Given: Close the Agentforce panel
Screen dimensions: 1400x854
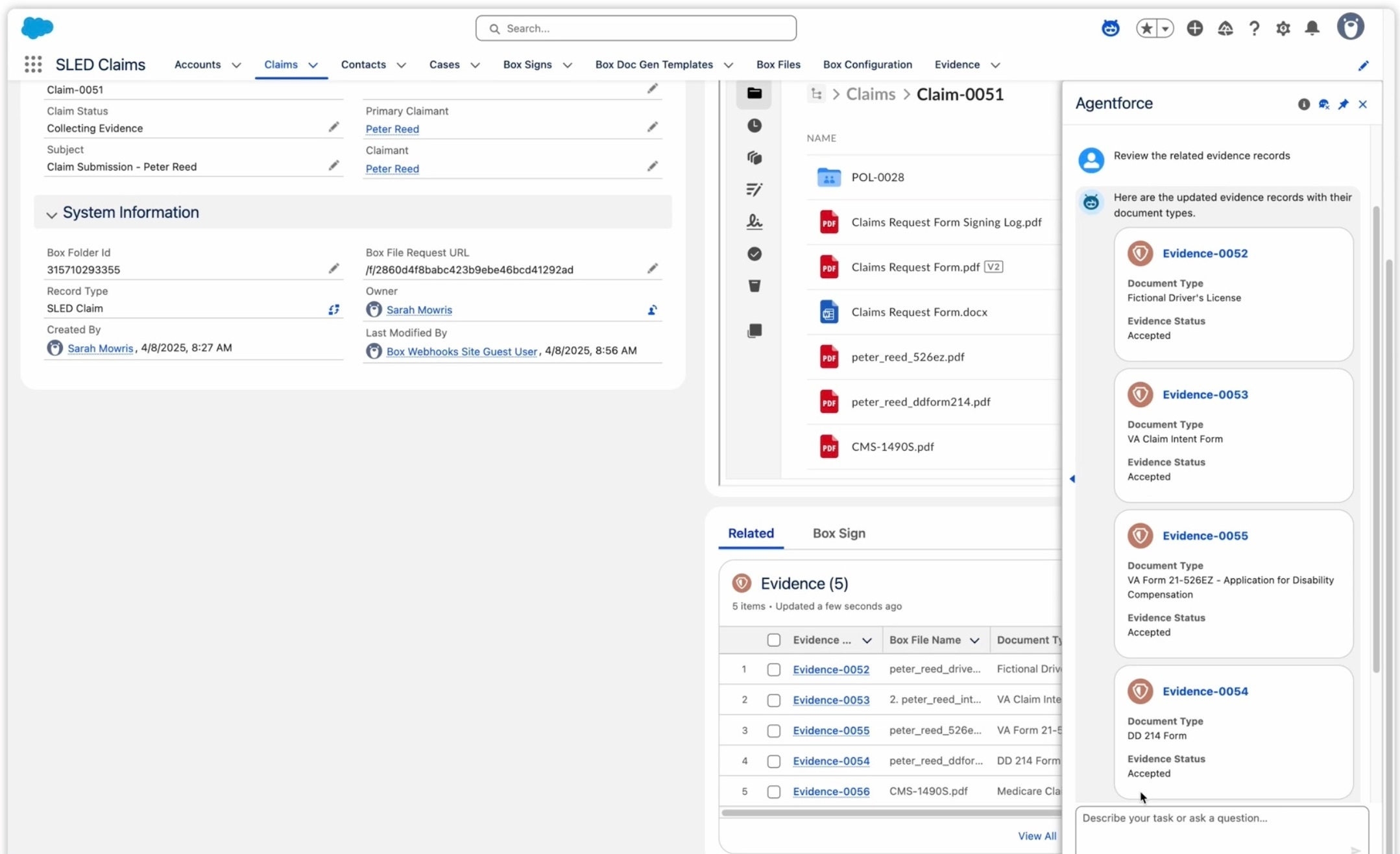Looking at the screenshot, I should pyautogui.click(x=1362, y=104).
